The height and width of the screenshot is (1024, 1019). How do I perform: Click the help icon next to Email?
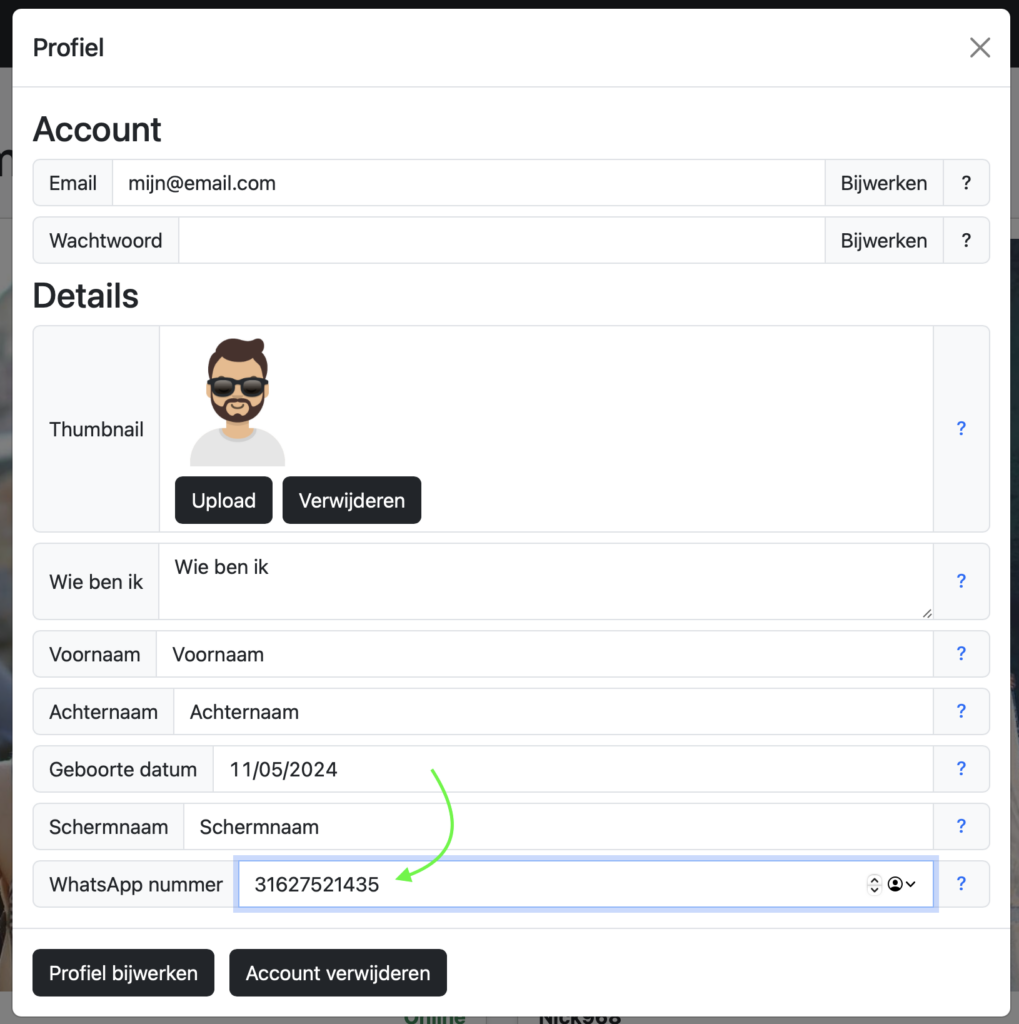coord(966,183)
